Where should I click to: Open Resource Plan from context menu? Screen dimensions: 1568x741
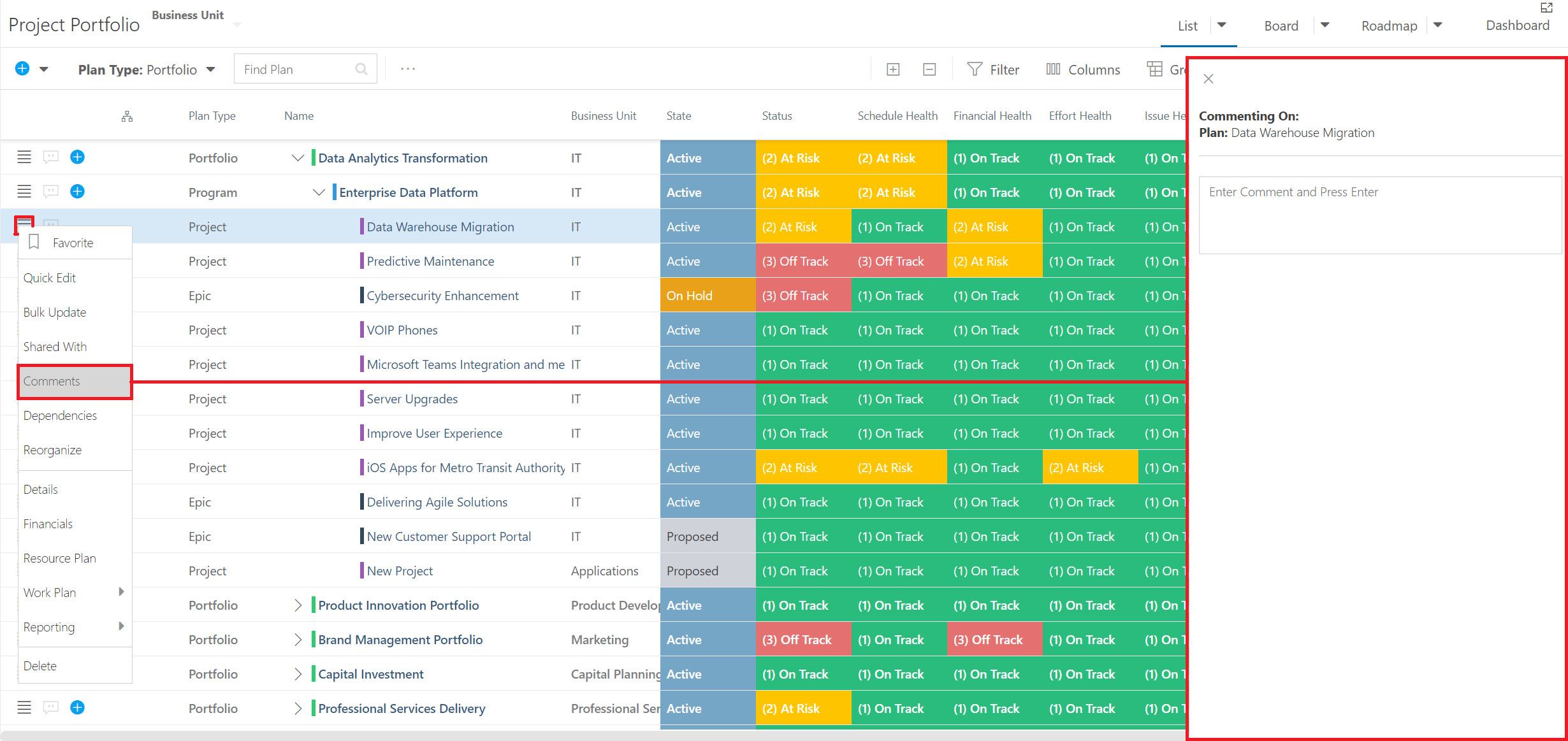(x=75, y=558)
